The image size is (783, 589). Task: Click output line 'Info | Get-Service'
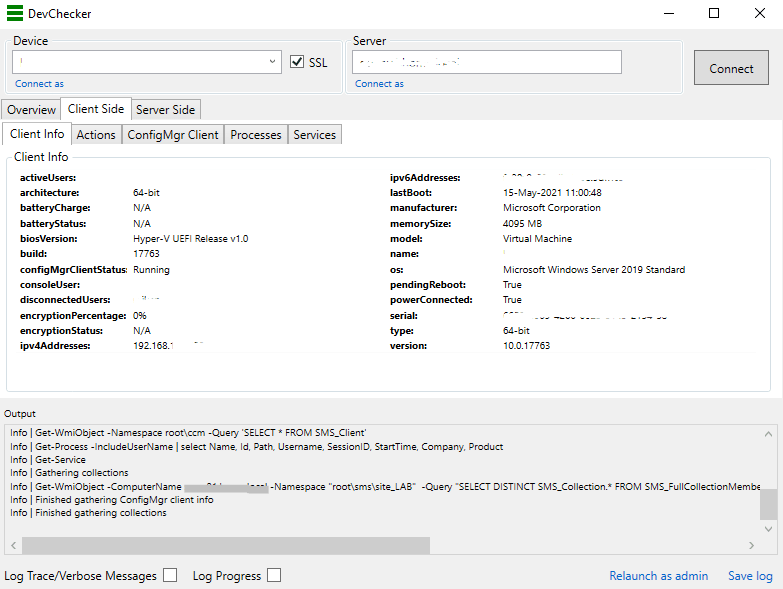click(48, 460)
